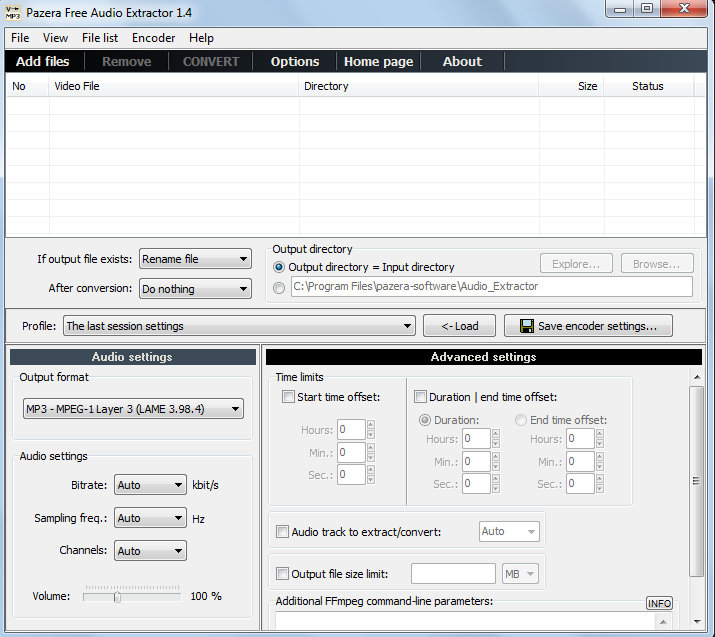Click the Video File column header

(174, 86)
